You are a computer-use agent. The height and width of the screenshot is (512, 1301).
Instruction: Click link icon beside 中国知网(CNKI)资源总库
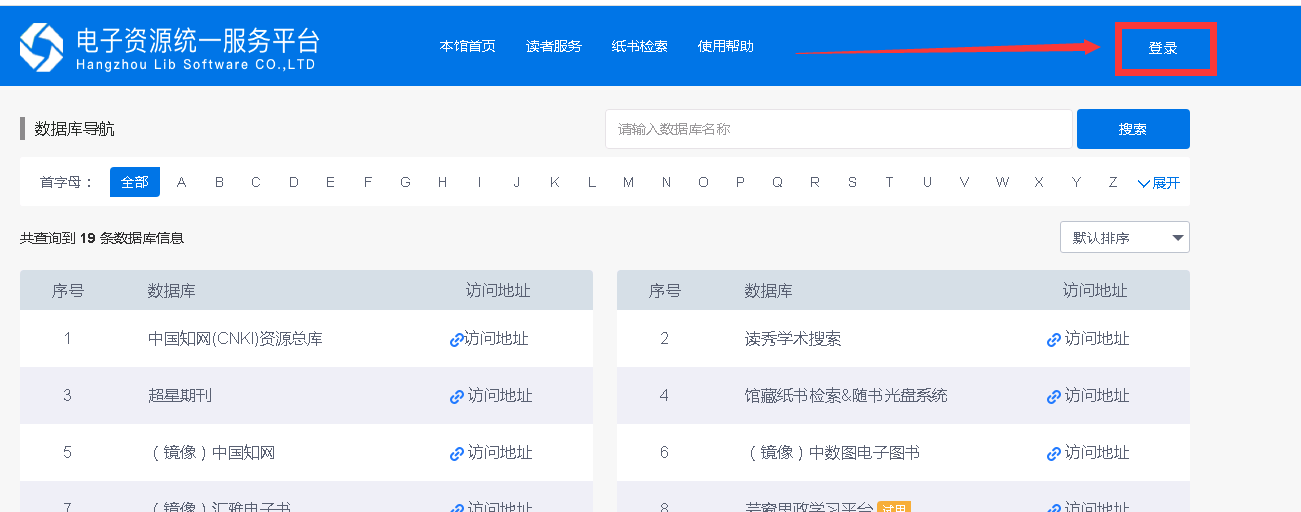[x=456, y=340]
